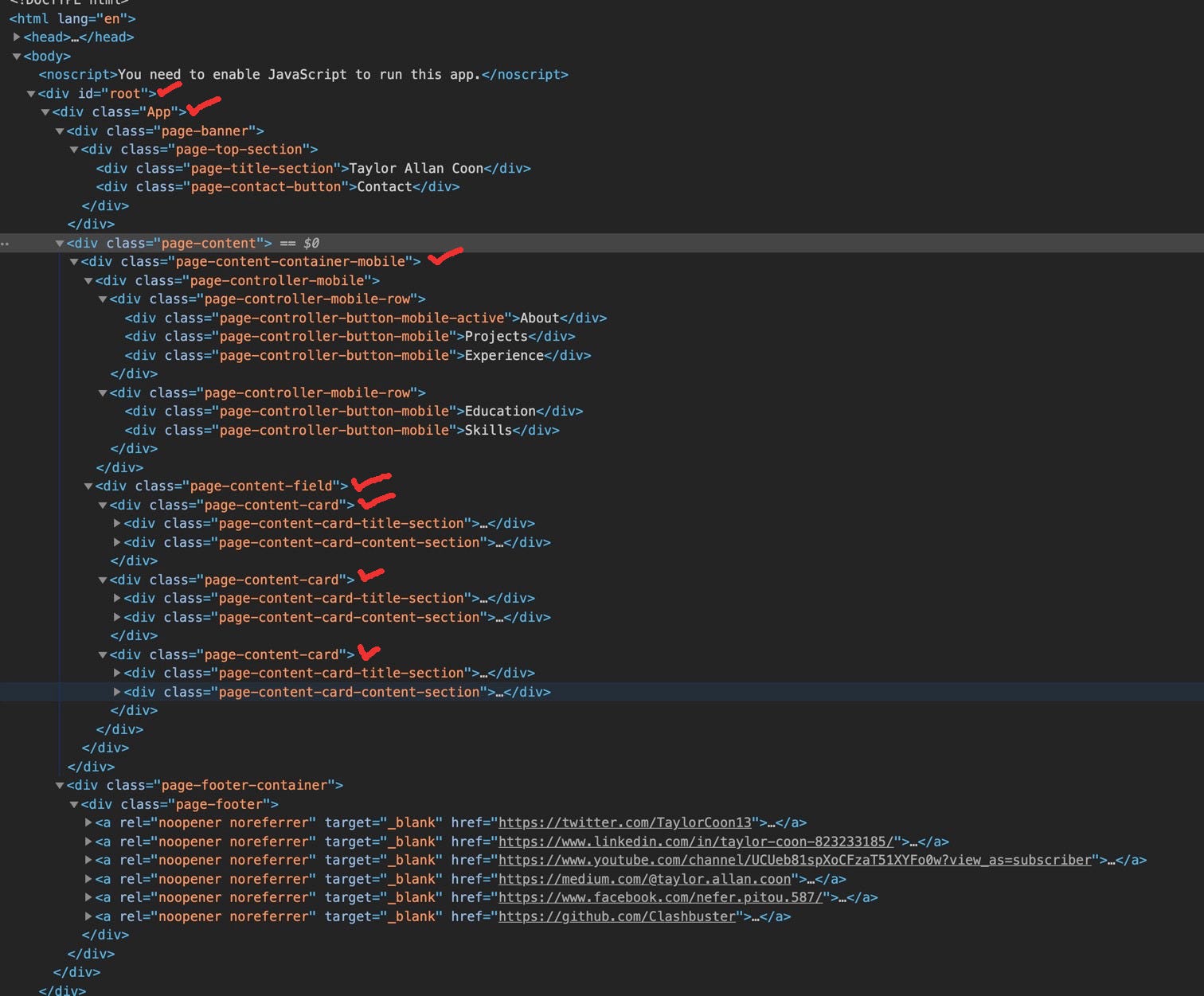This screenshot has width=1204, height=996.
Task: Select the html lang="en" line
Action: [72, 18]
